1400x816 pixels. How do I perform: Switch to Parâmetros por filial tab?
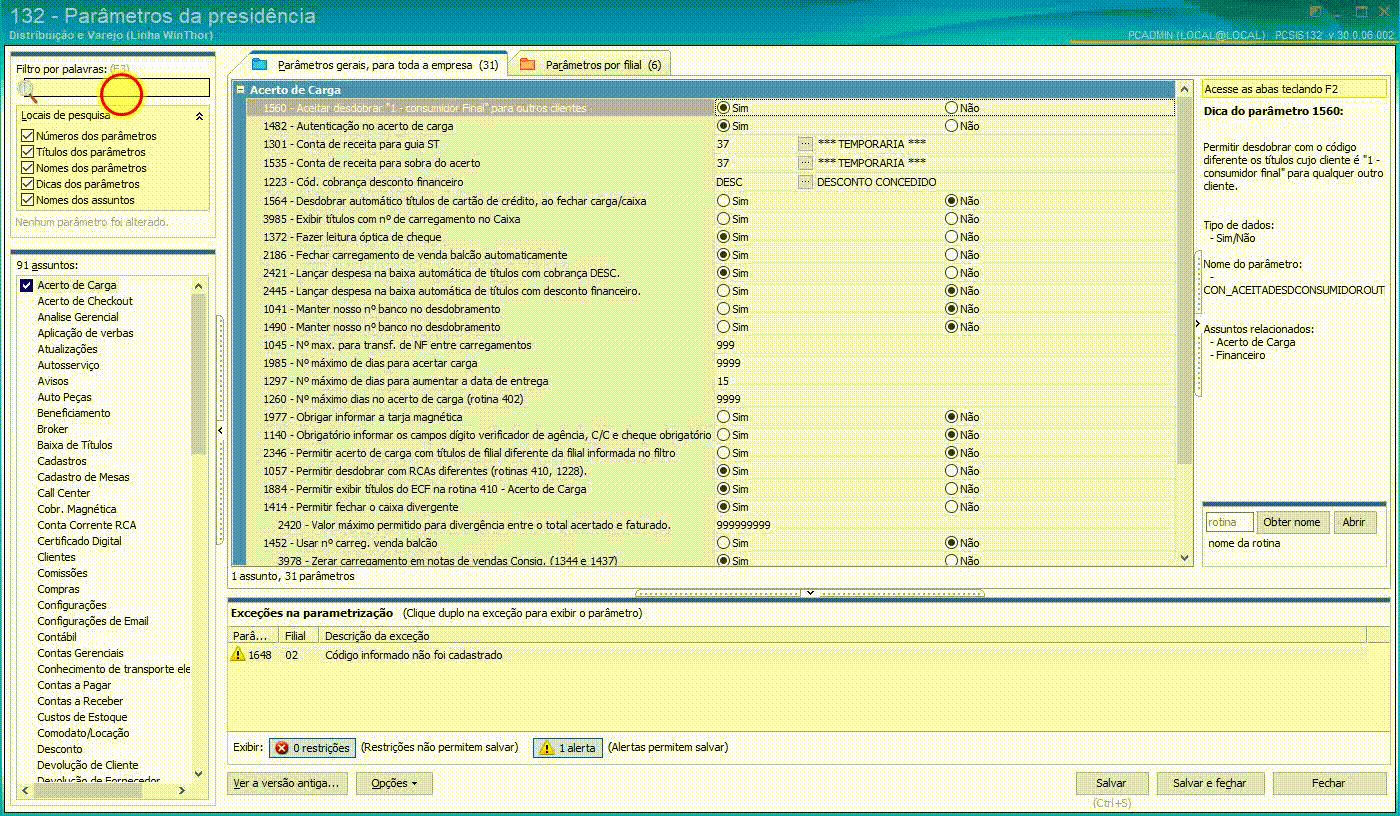click(x=589, y=64)
